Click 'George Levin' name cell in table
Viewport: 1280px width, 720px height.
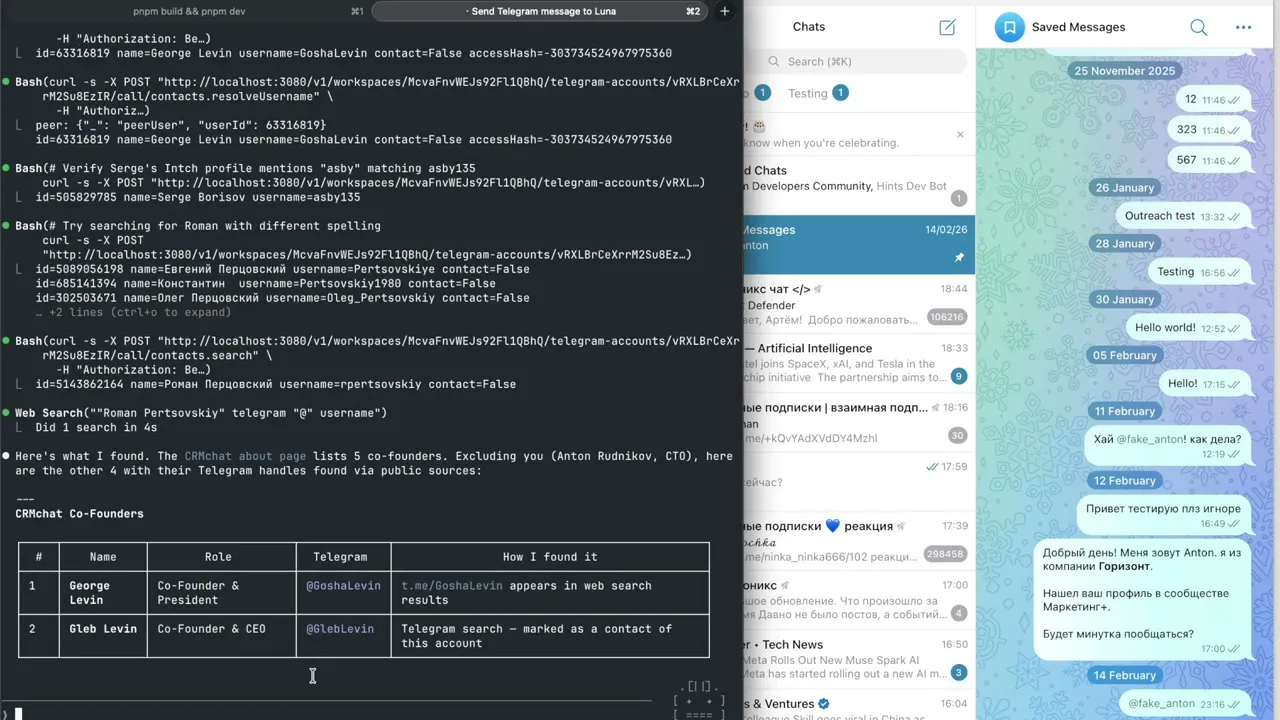pos(103,593)
